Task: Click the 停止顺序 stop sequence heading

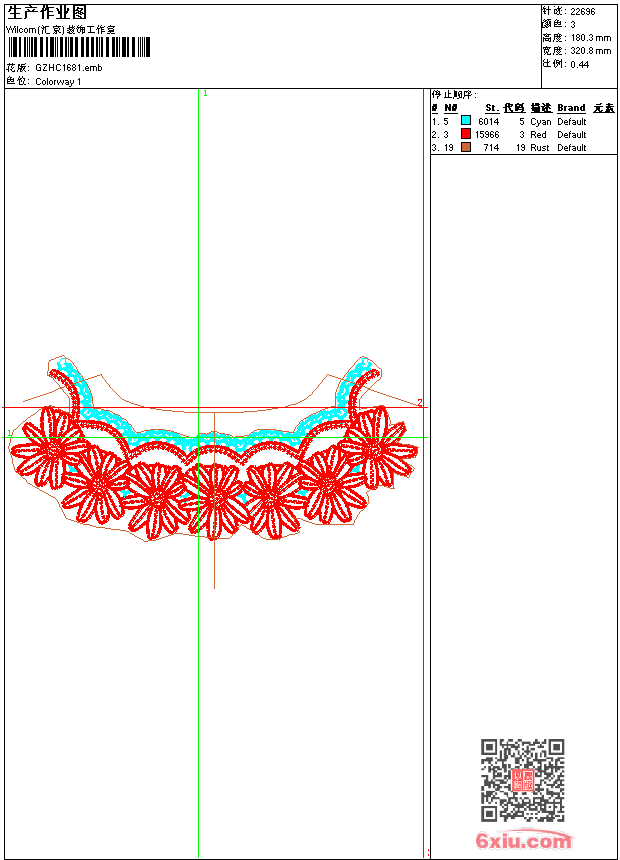Action: coord(454,95)
